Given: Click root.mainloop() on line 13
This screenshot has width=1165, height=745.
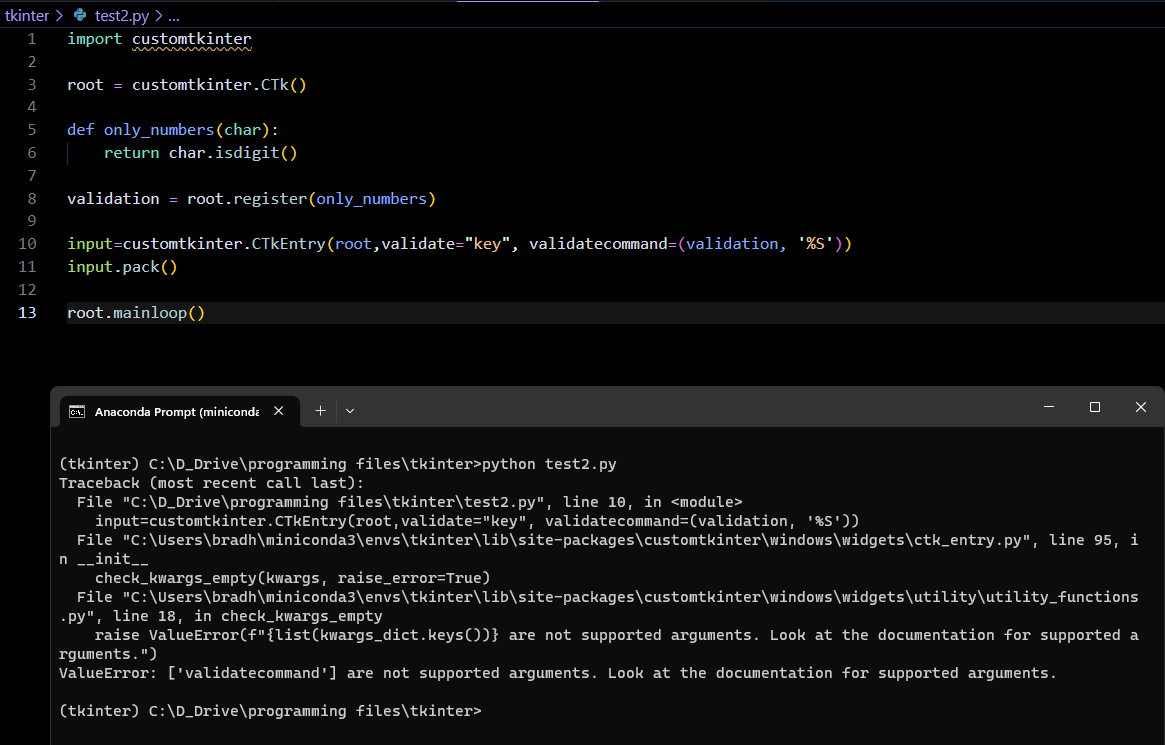Looking at the screenshot, I should click(135, 312).
